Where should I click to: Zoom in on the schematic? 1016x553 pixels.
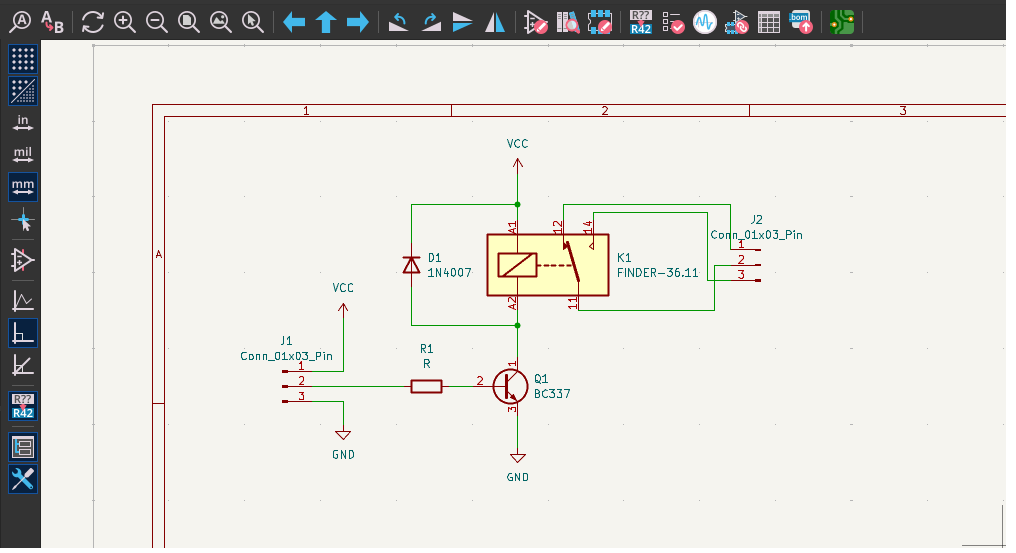click(x=124, y=21)
